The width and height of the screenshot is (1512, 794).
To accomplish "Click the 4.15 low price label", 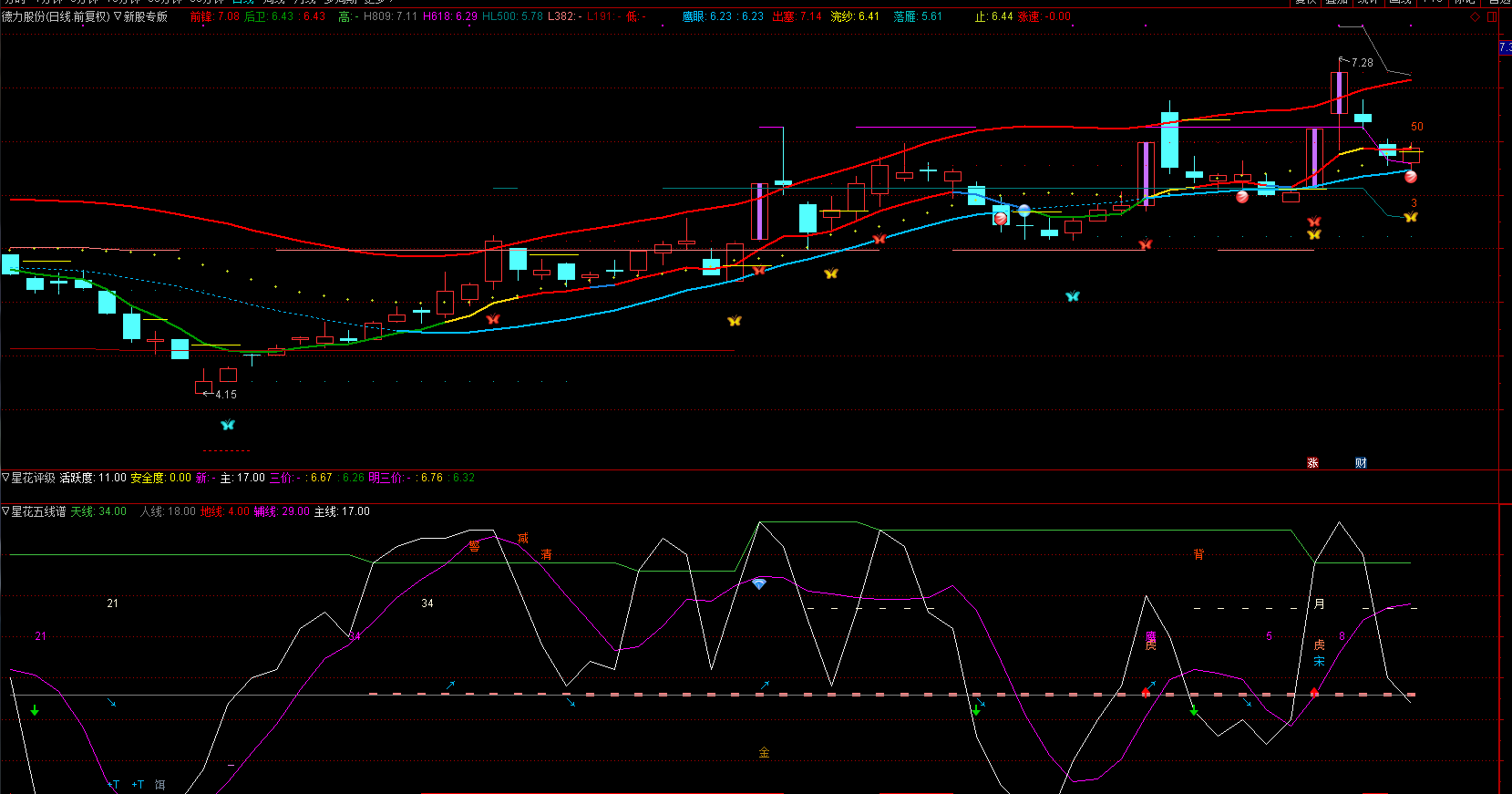I will (226, 395).
